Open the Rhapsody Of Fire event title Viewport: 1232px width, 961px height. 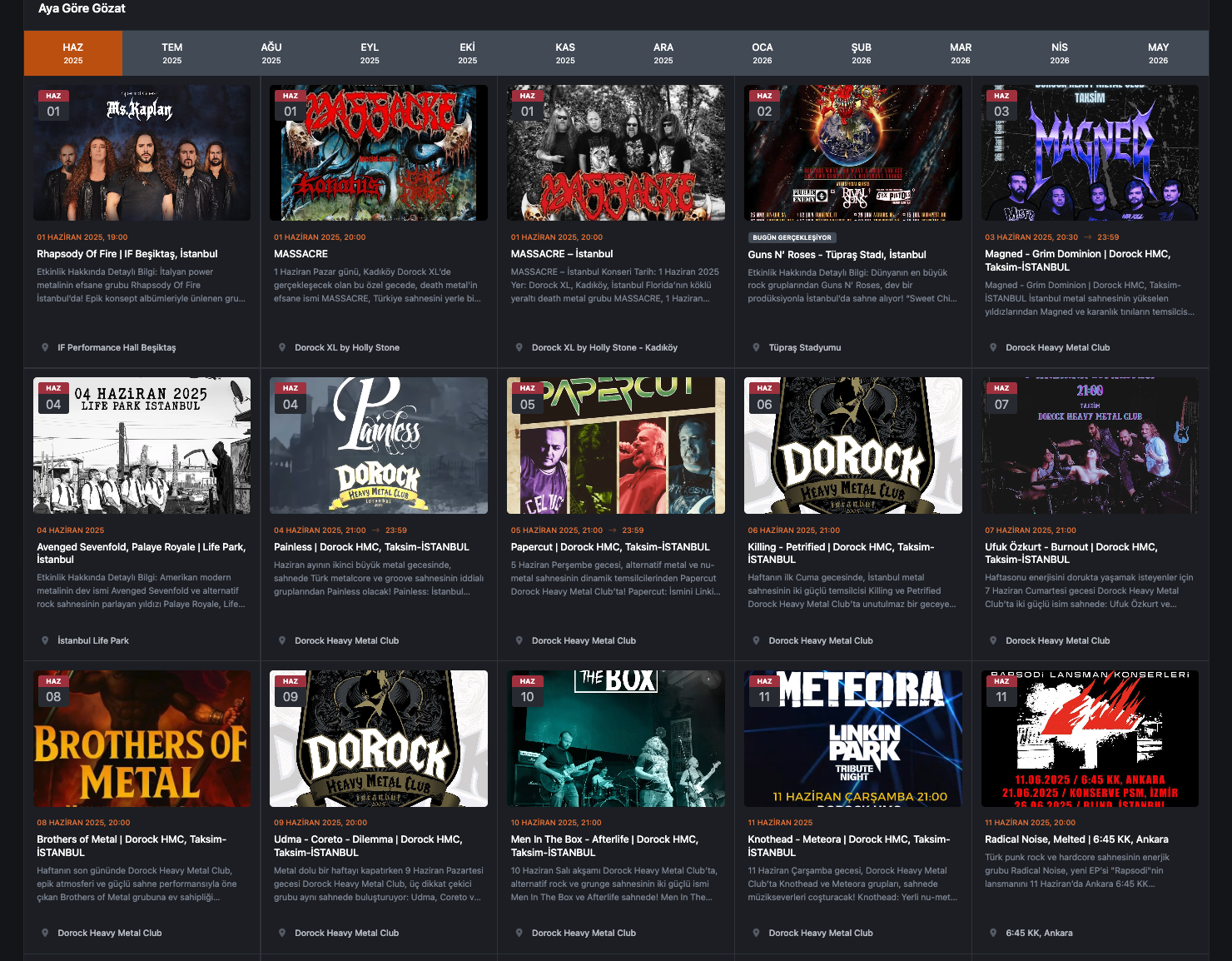tap(127, 254)
